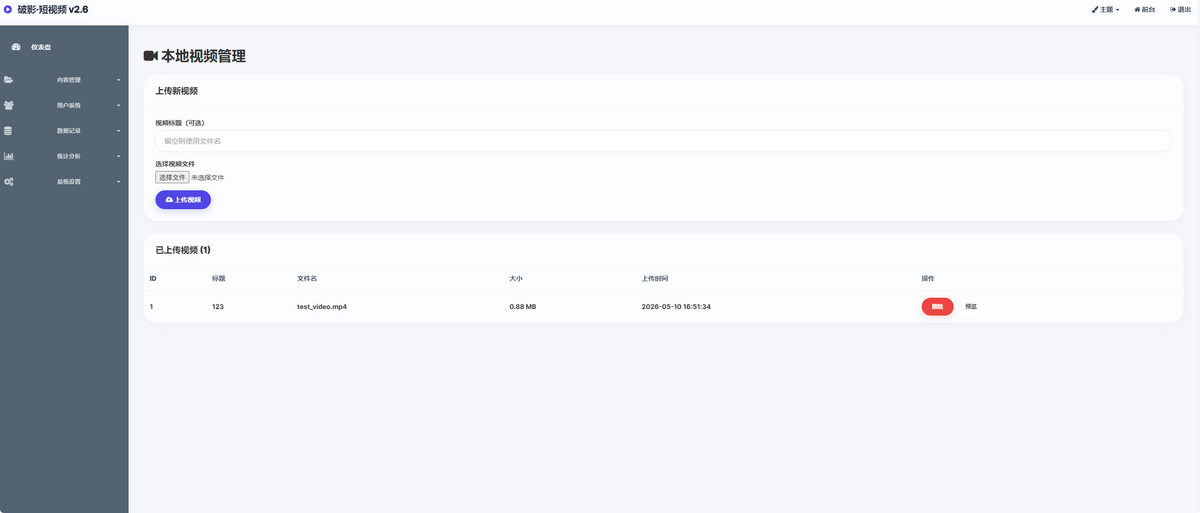Click the 前台 frontend link text
This screenshot has height=513, width=1200.
click(x=1149, y=9)
